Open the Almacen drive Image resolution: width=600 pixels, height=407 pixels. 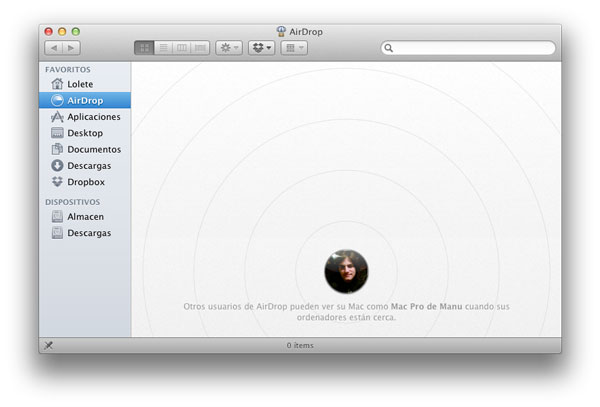click(x=85, y=217)
